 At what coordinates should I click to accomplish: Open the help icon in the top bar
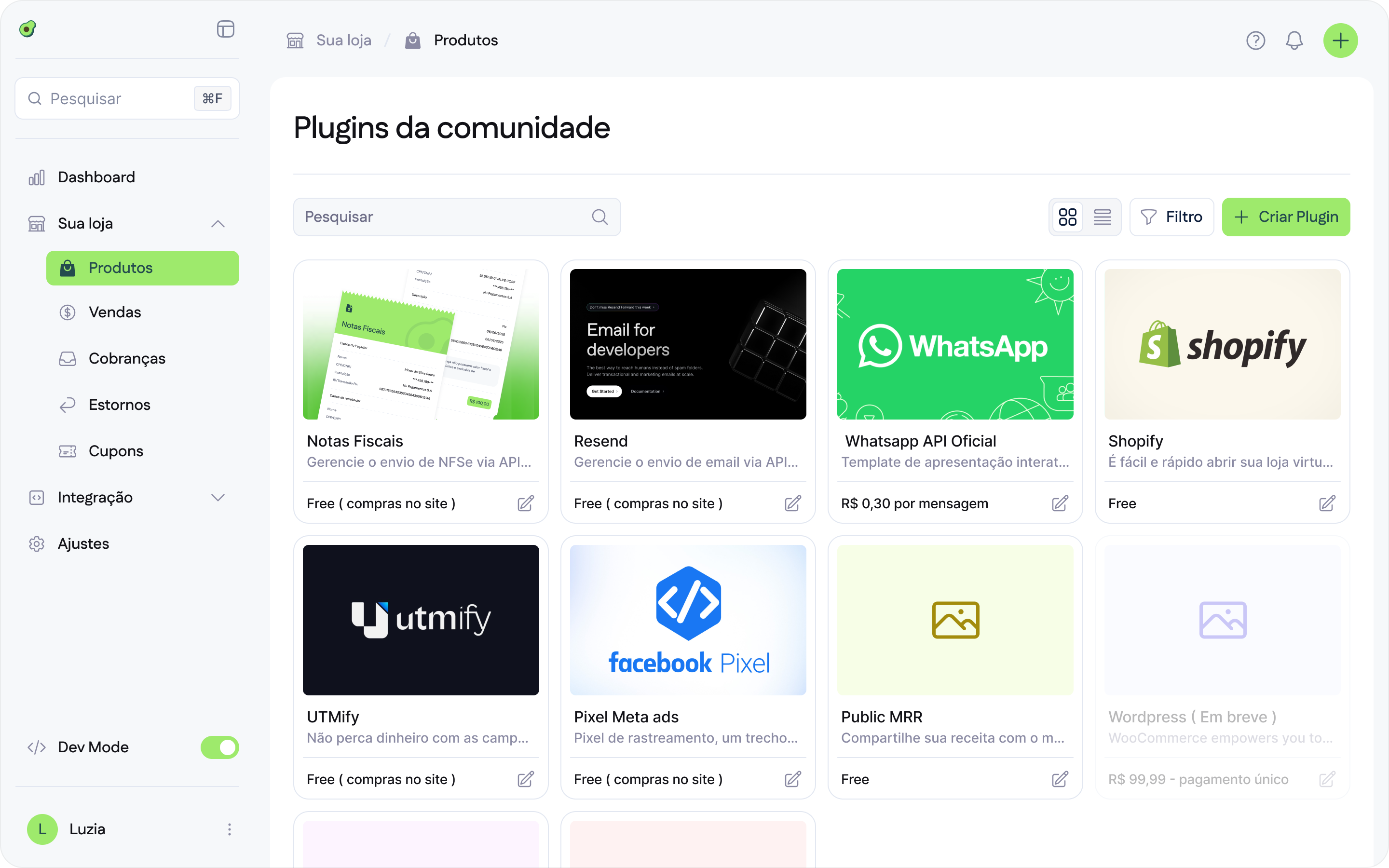1256,40
